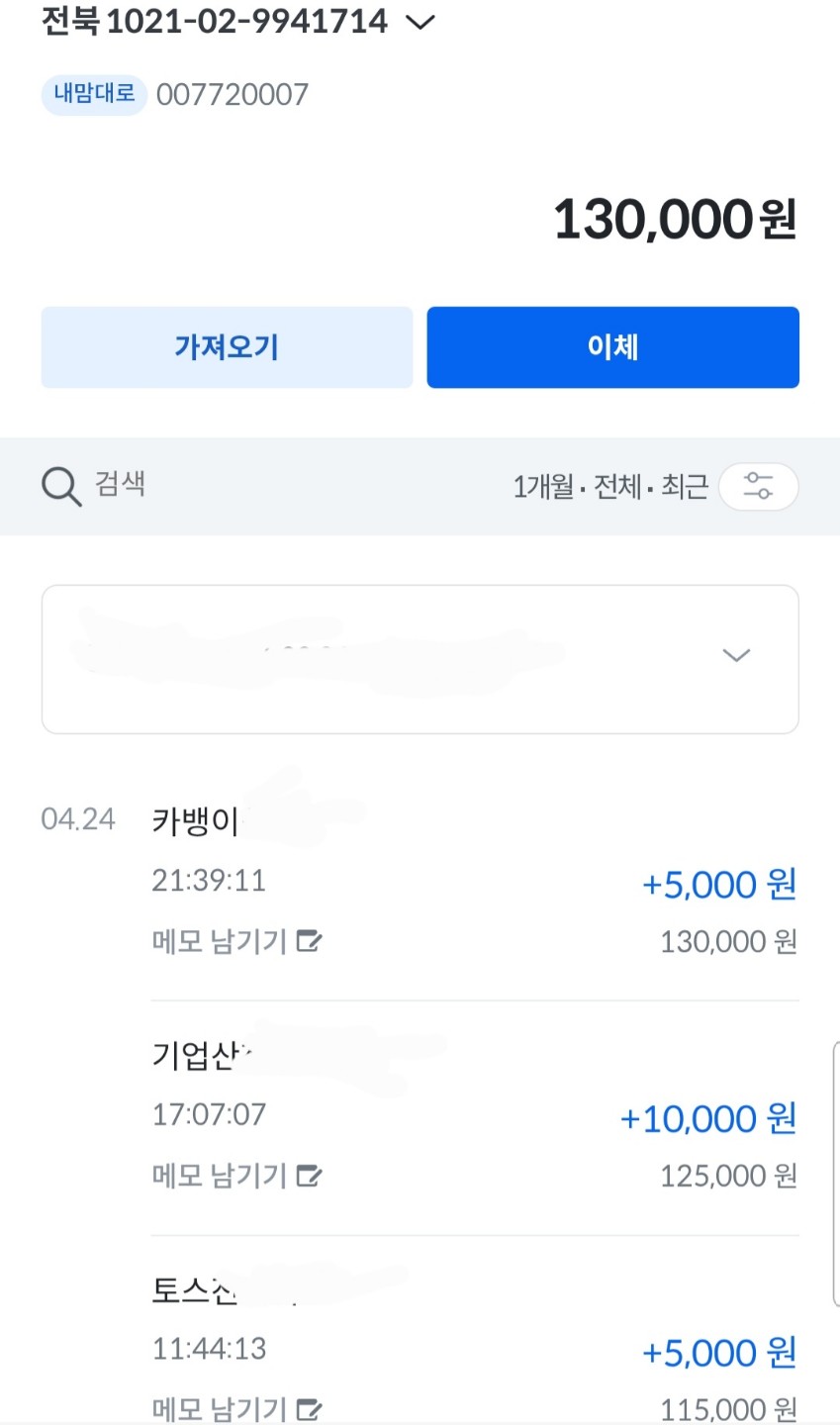Click 메모 남기기 under the 카뱅 entry
This screenshot has width=840, height=1425.
click(x=219, y=941)
